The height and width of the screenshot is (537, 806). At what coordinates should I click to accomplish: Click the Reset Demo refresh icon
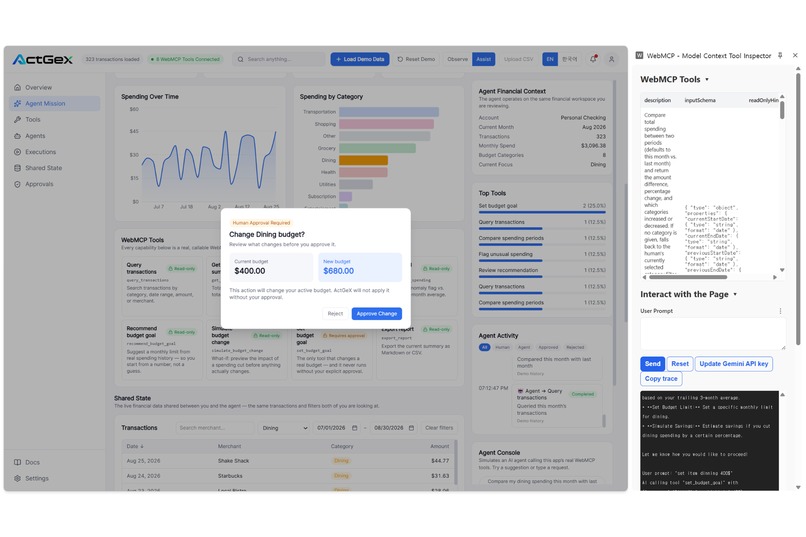point(400,59)
